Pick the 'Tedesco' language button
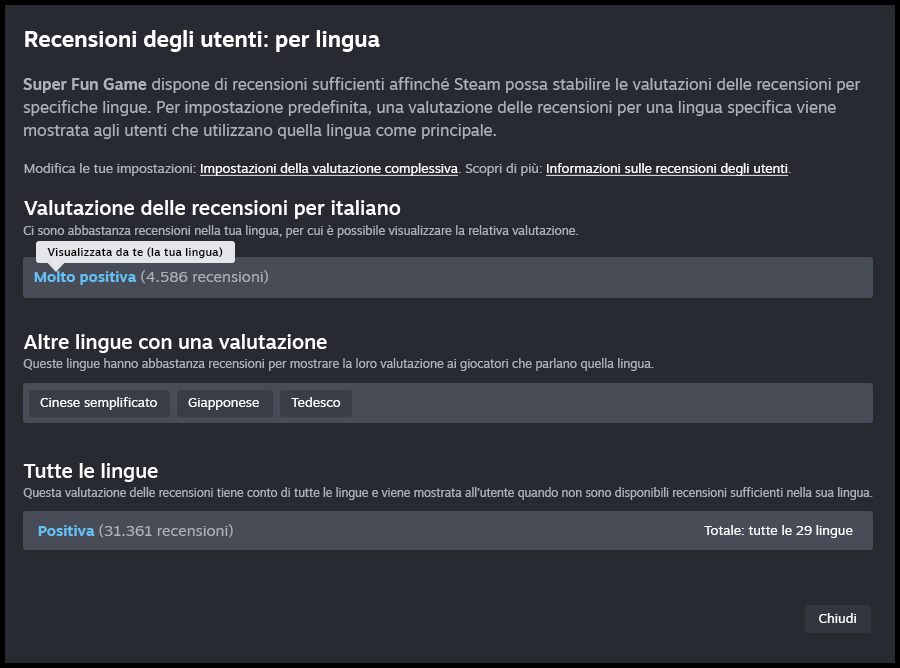Viewport: 900px width, 668px height. [x=315, y=403]
